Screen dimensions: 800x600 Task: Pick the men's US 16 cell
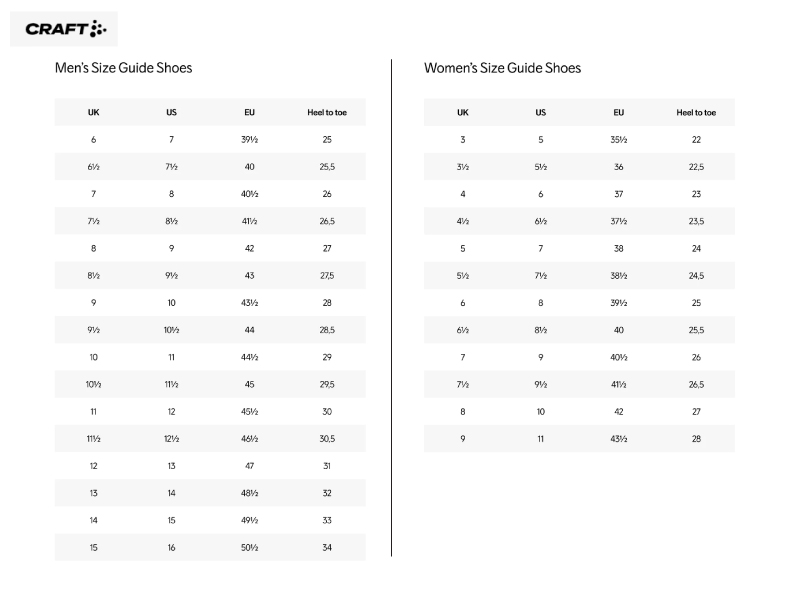coord(171,547)
